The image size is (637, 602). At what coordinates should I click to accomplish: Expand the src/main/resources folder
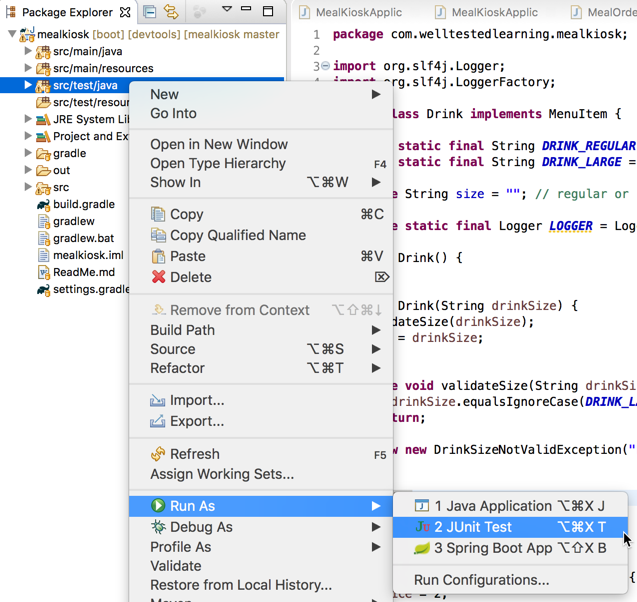pyautogui.click(x=28, y=67)
